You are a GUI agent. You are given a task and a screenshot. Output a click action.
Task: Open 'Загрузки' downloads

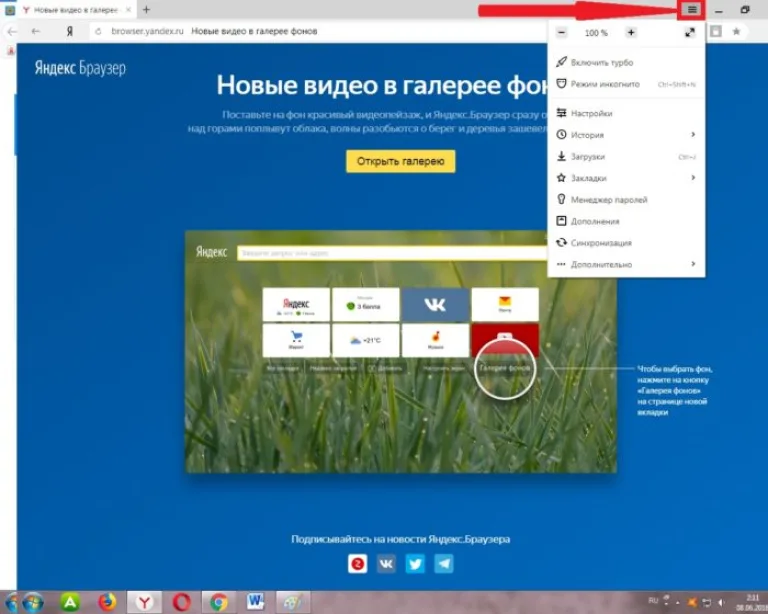(626, 157)
